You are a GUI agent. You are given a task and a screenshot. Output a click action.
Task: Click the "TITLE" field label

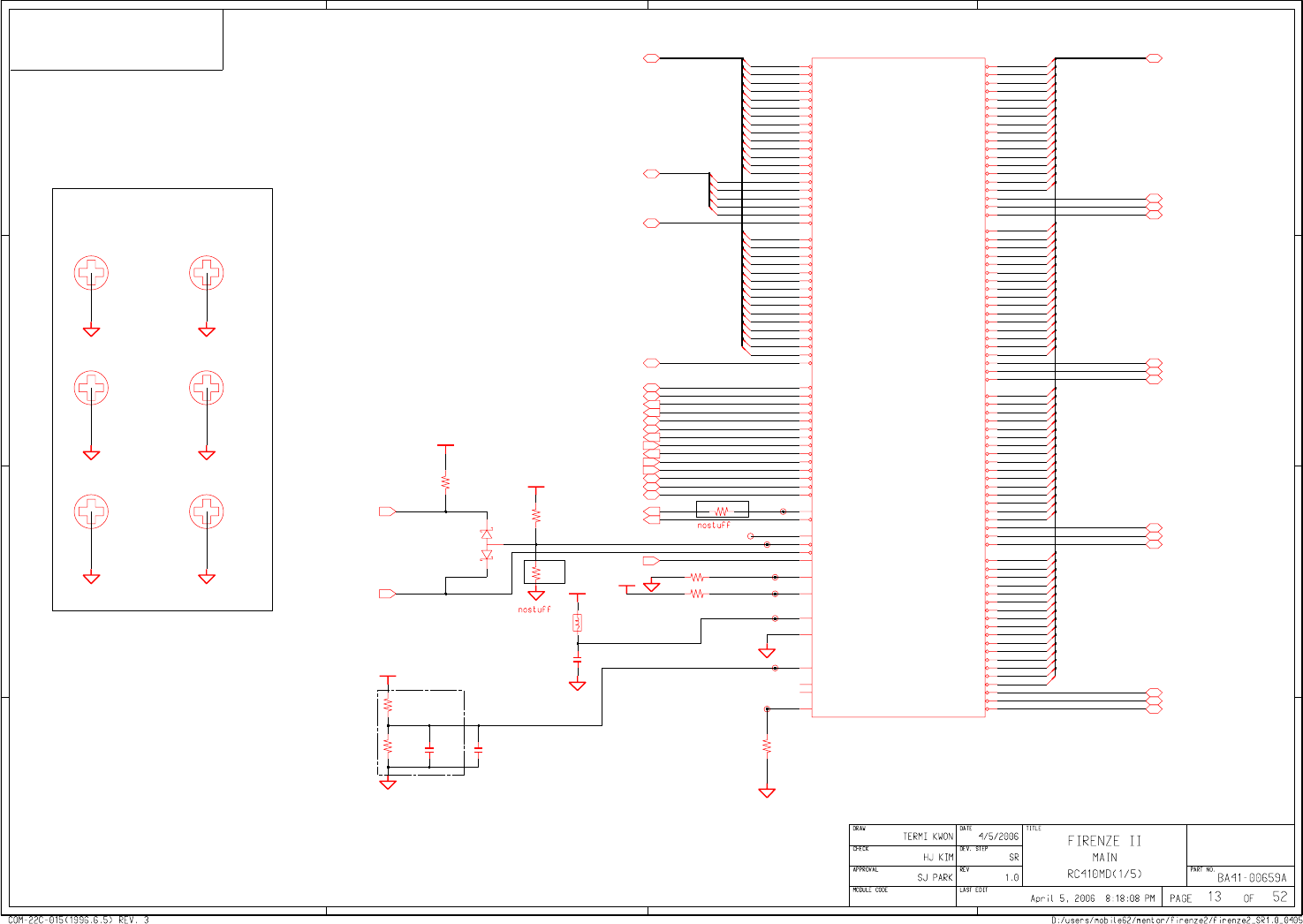1034,829
